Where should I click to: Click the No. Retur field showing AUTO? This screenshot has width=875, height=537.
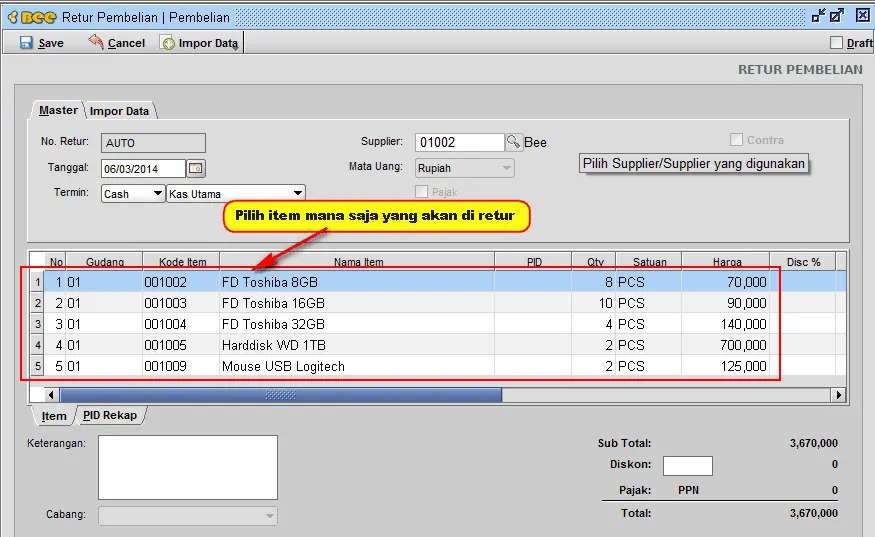[x=153, y=143]
